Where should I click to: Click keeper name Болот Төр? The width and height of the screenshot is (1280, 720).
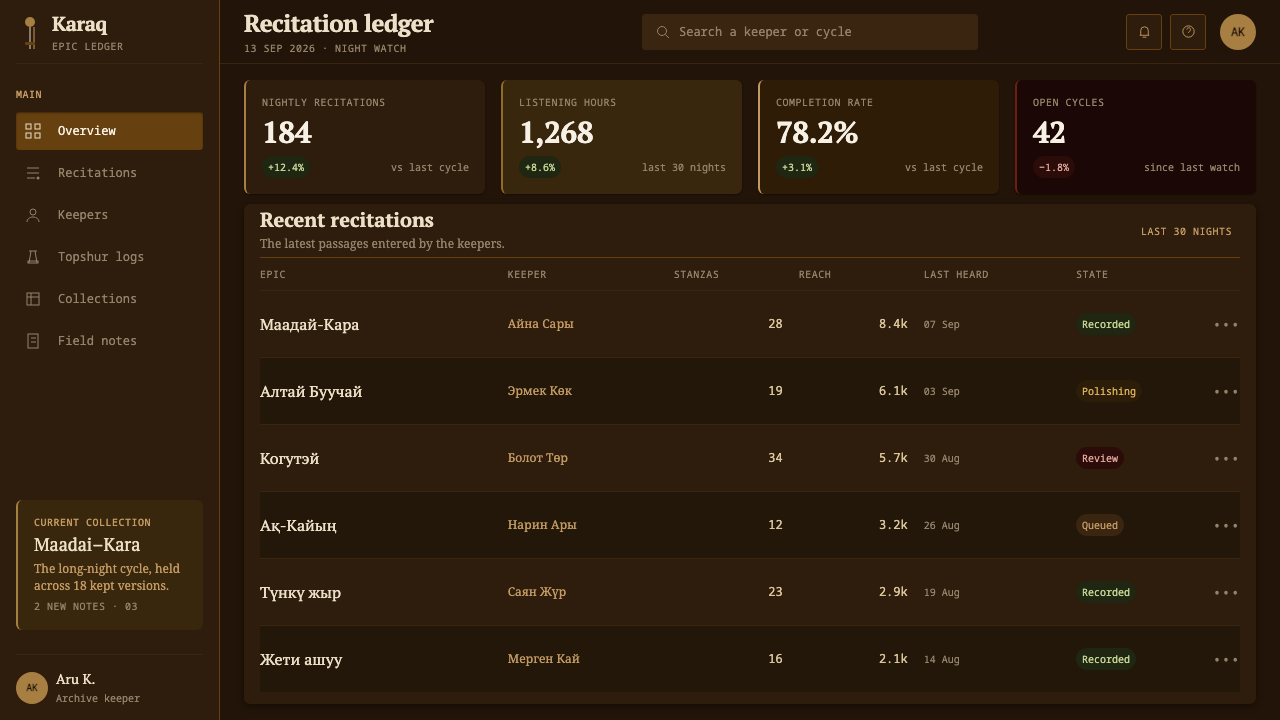(x=537, y=458)
